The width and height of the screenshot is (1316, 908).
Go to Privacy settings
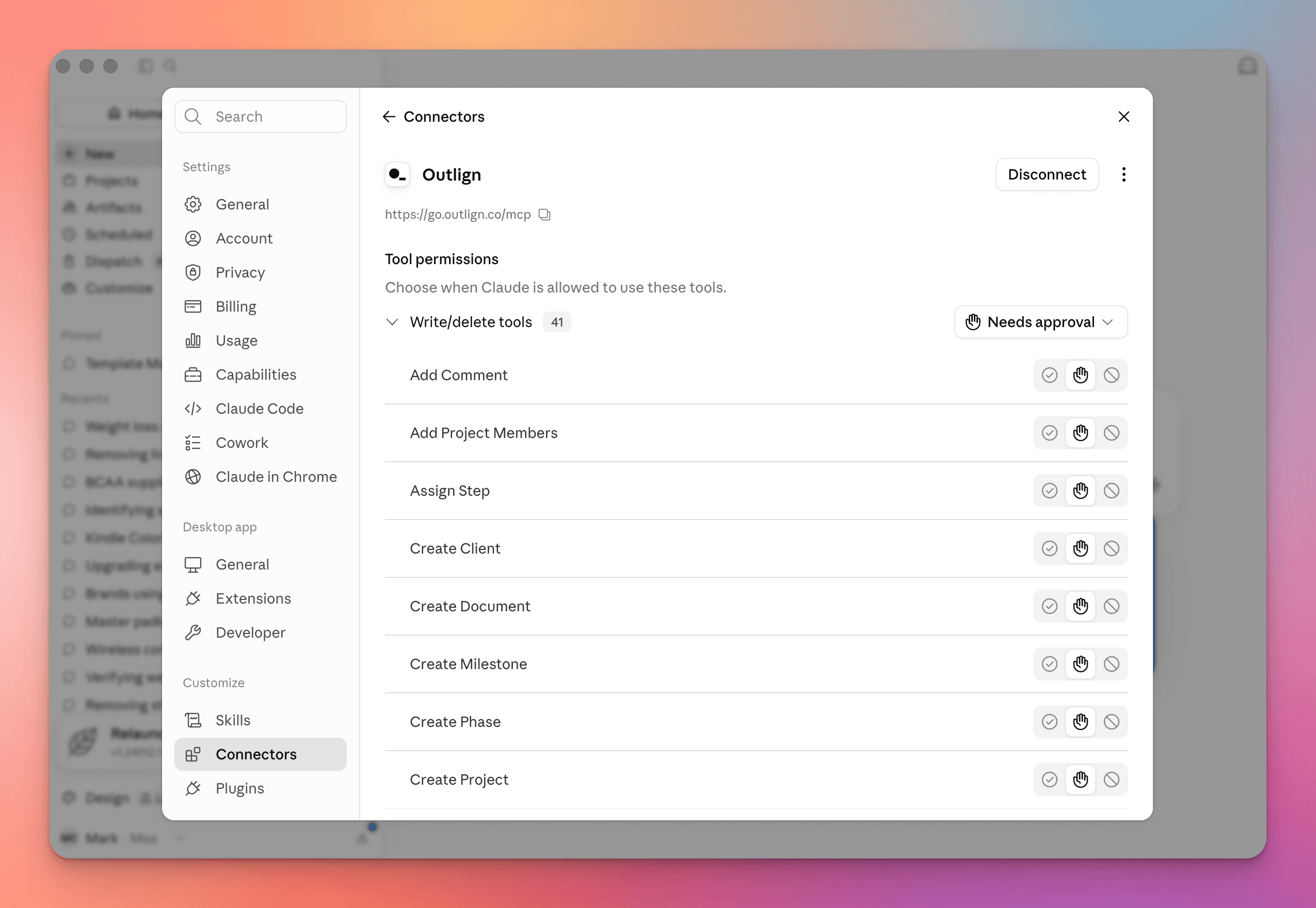(x=261, y=272)
